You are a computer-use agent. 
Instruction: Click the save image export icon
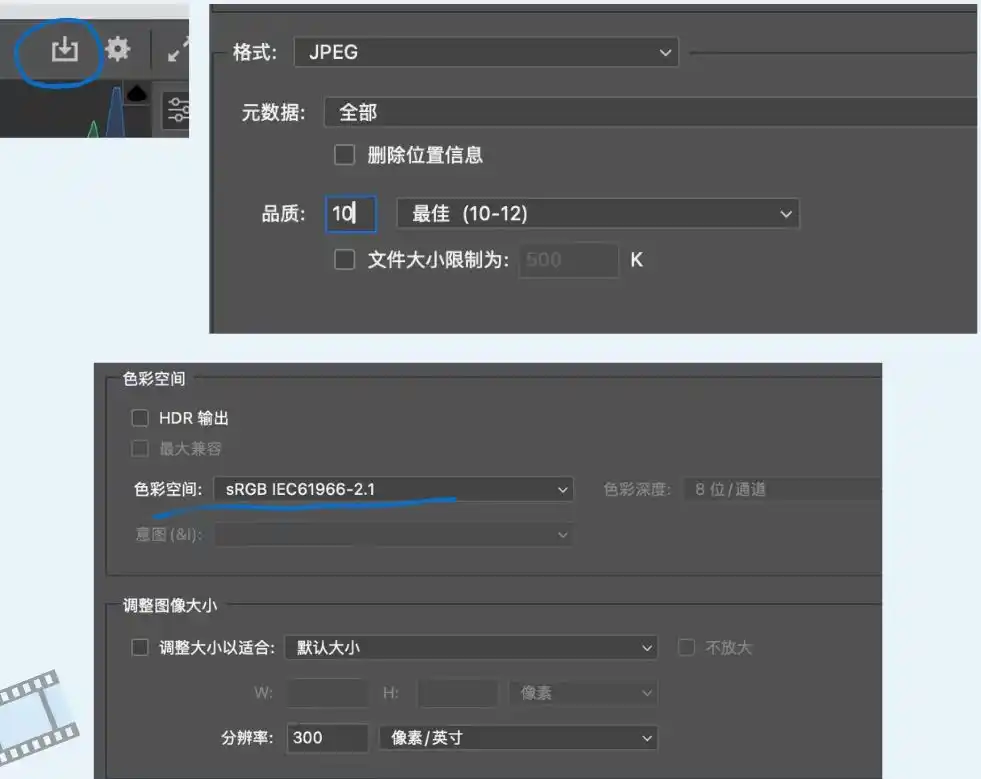(64, 49)
